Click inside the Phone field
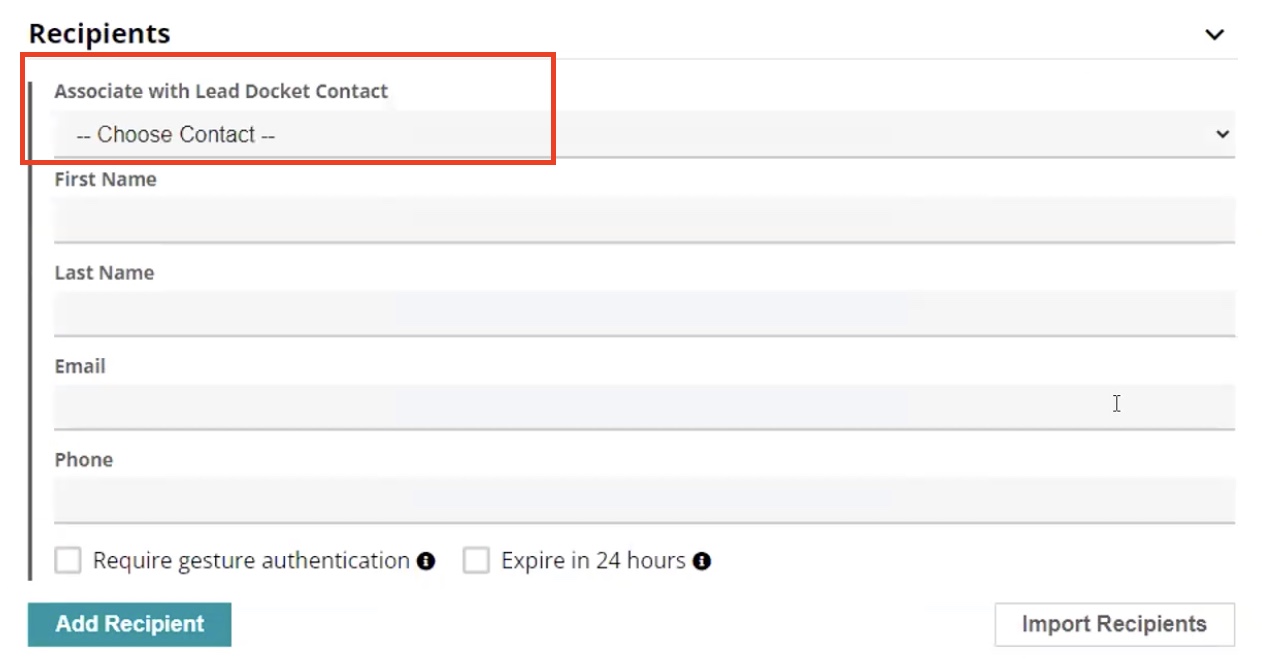Screen dimensions: 1262x660 (644, 500)
